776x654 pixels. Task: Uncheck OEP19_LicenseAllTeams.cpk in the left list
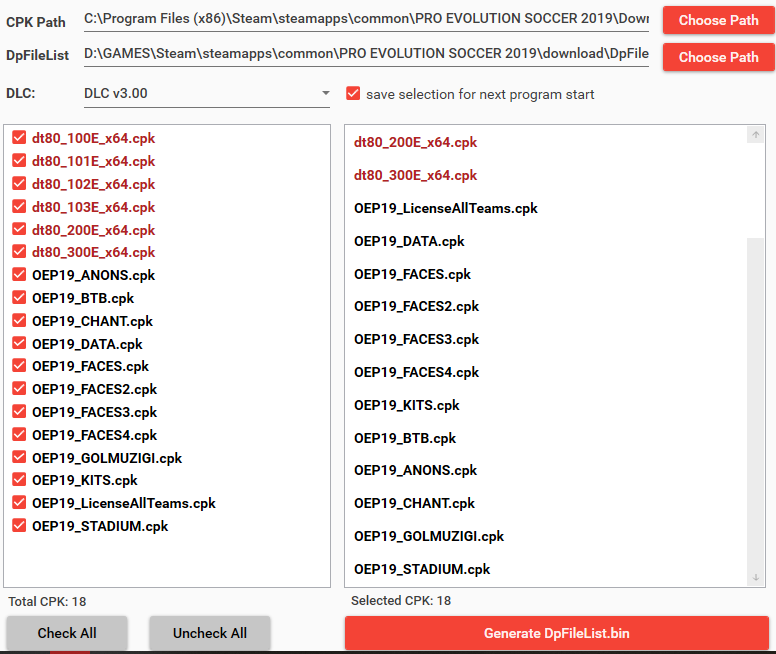(19, 503)
